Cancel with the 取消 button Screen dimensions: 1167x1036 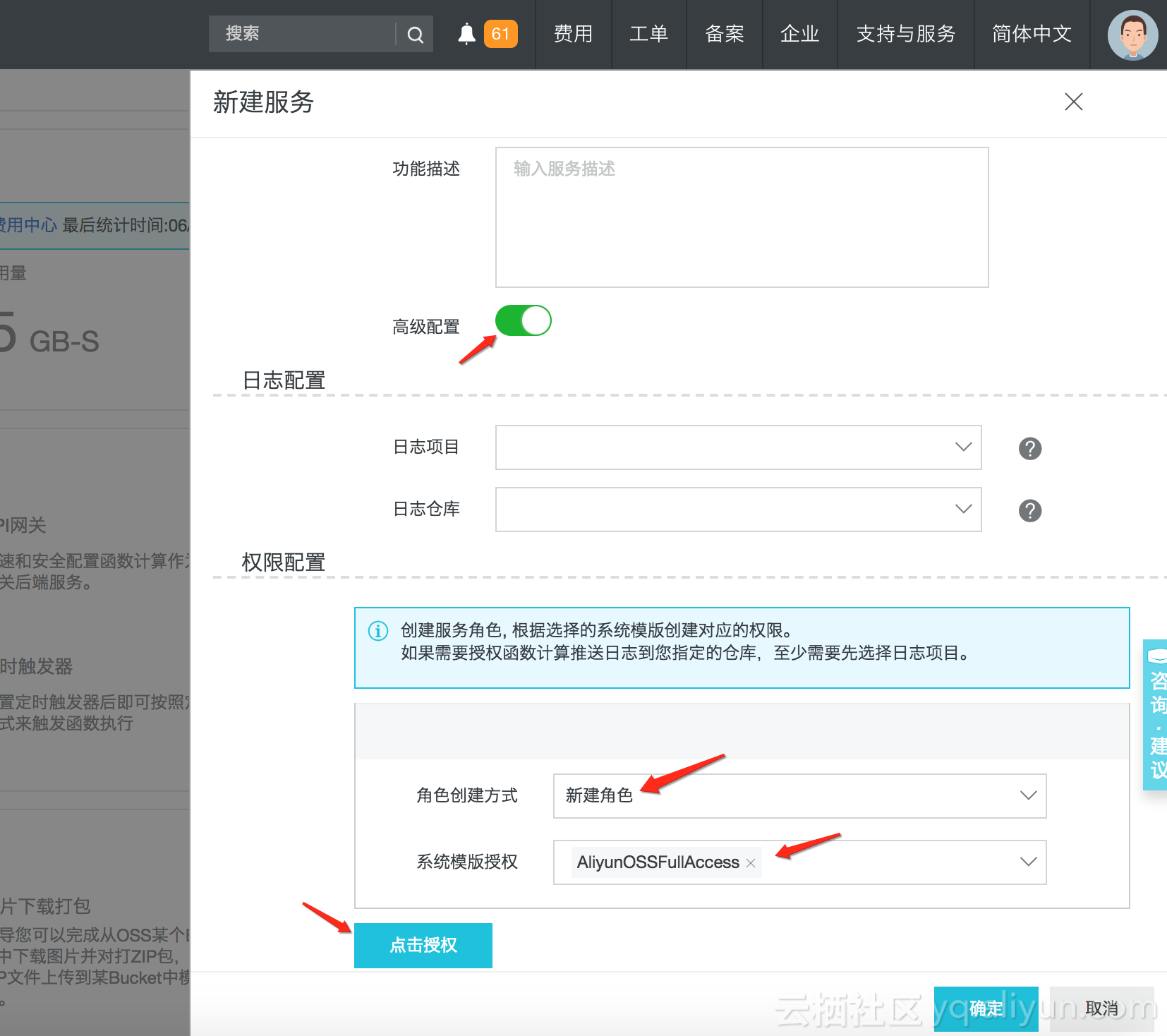pyautogui.click(x=1102, y=1008)
